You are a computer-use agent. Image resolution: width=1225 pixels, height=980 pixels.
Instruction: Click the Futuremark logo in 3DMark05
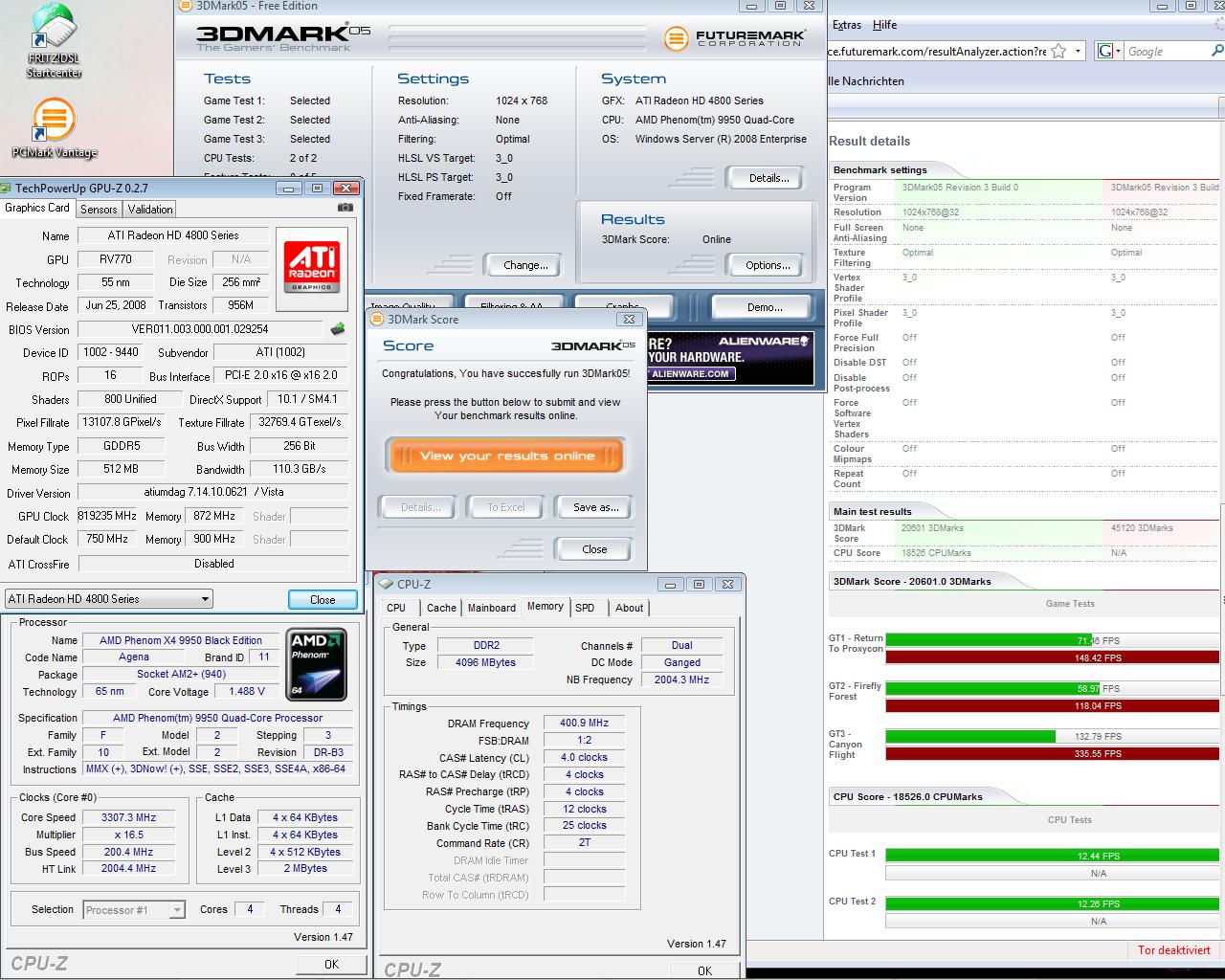point(736,38)
